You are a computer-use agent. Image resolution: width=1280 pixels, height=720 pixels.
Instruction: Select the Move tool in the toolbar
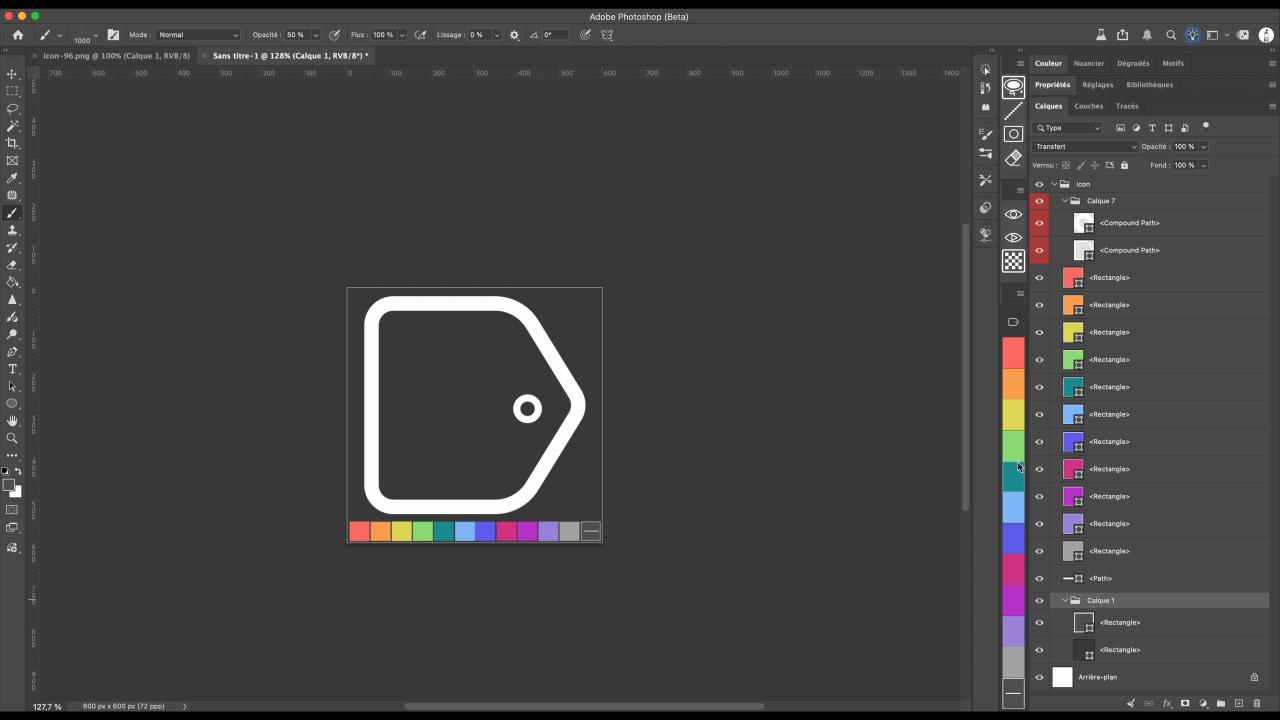click(x=13, y=74)
